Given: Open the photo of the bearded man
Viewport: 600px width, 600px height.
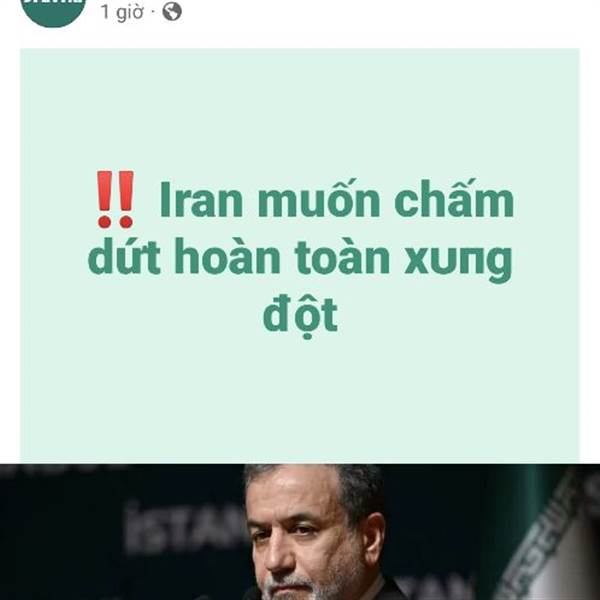Looking at the screenshot, I should click(300, 532).
